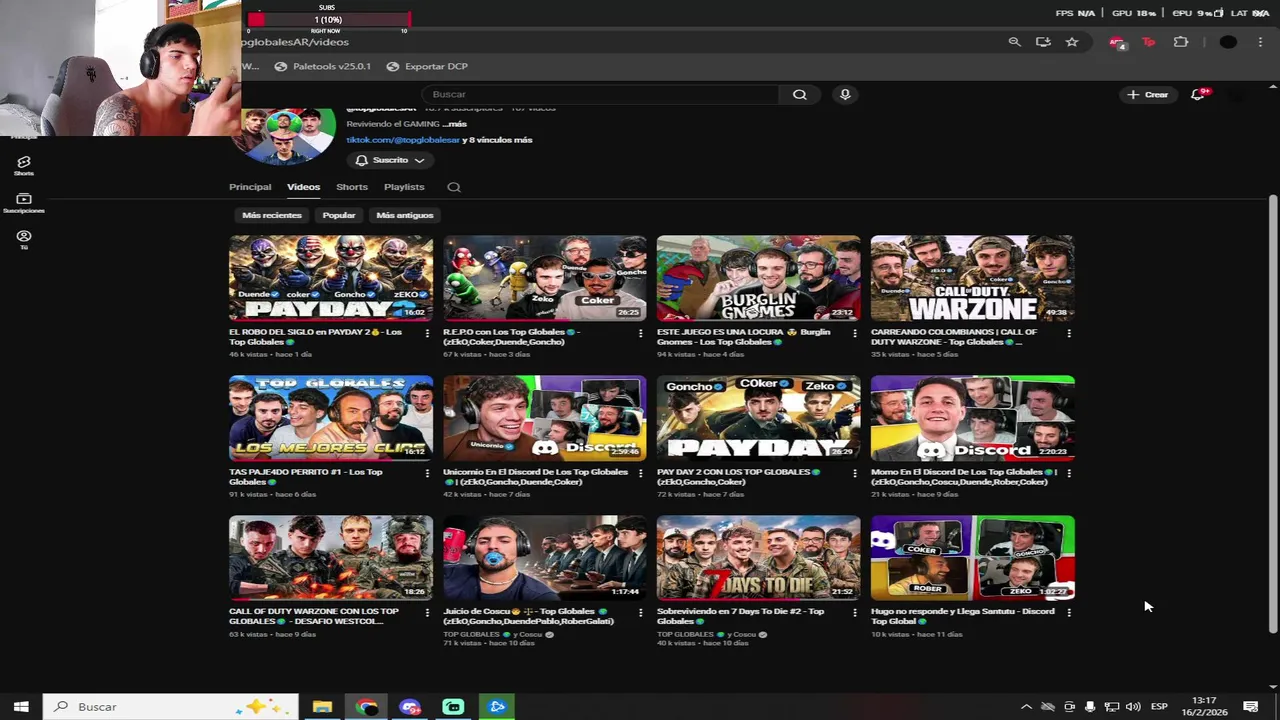Click the page vertical scrollbar
Image resolution: width=1280 pixels, height=720 pixels.
click(1273, 413)
